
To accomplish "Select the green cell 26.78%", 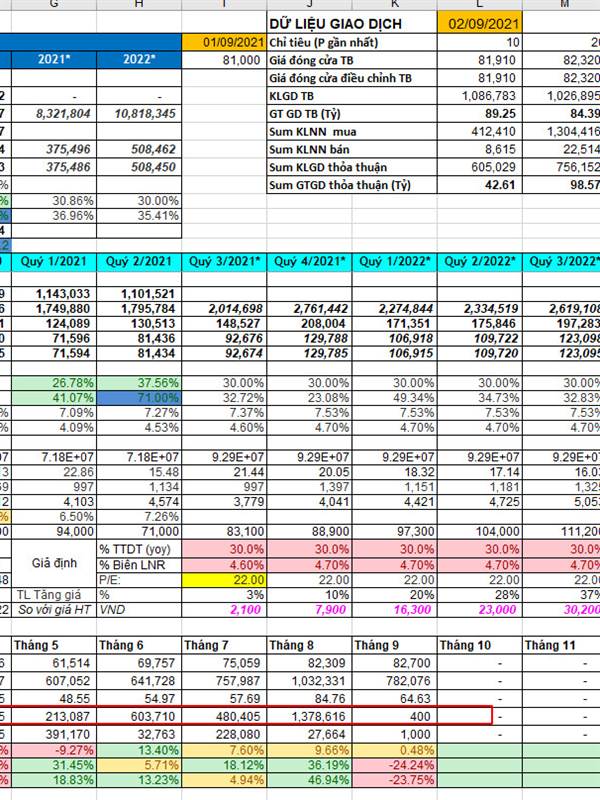I will point(54,383).
